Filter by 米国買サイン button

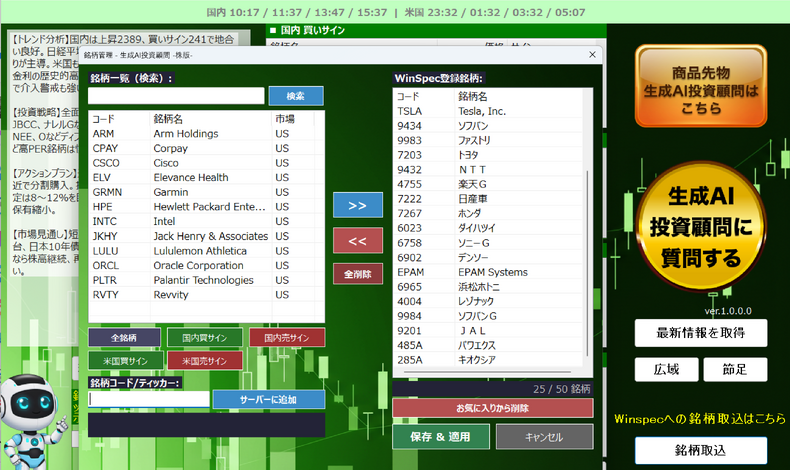pyautogui.click(x=126, y=361)
